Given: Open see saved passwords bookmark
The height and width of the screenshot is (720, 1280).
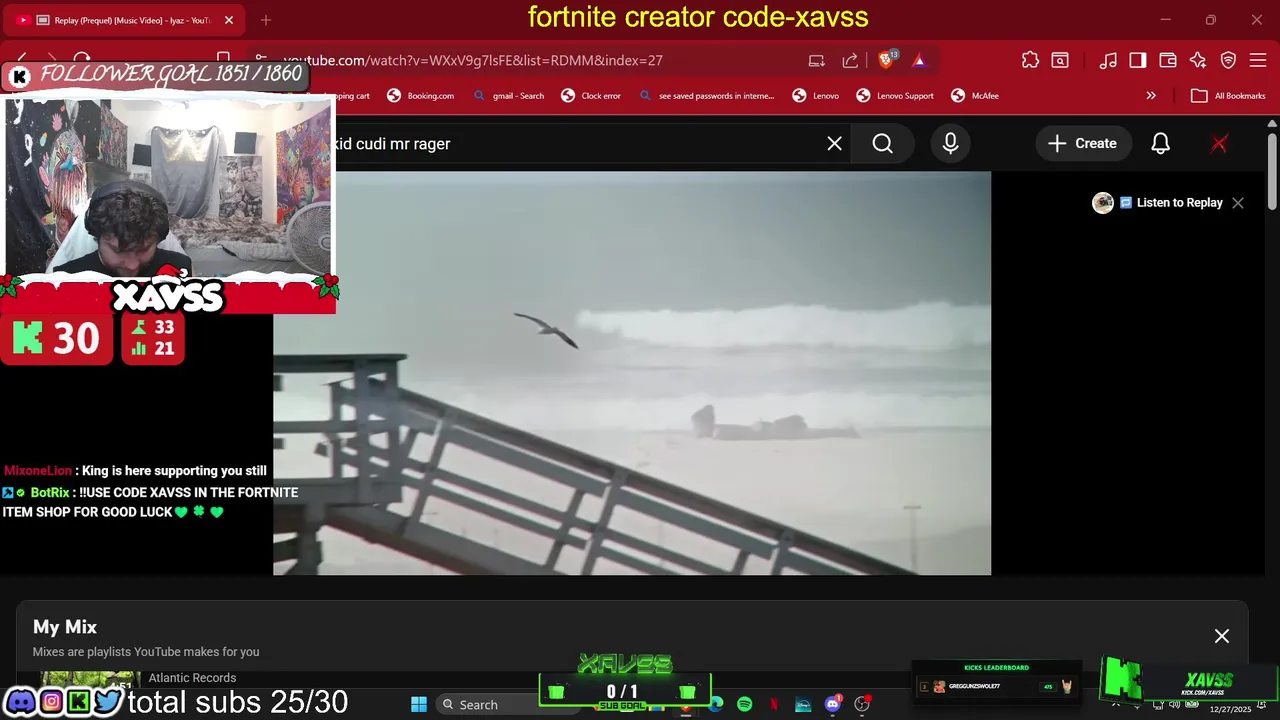Looking at the screenshot, I should 706,96.
